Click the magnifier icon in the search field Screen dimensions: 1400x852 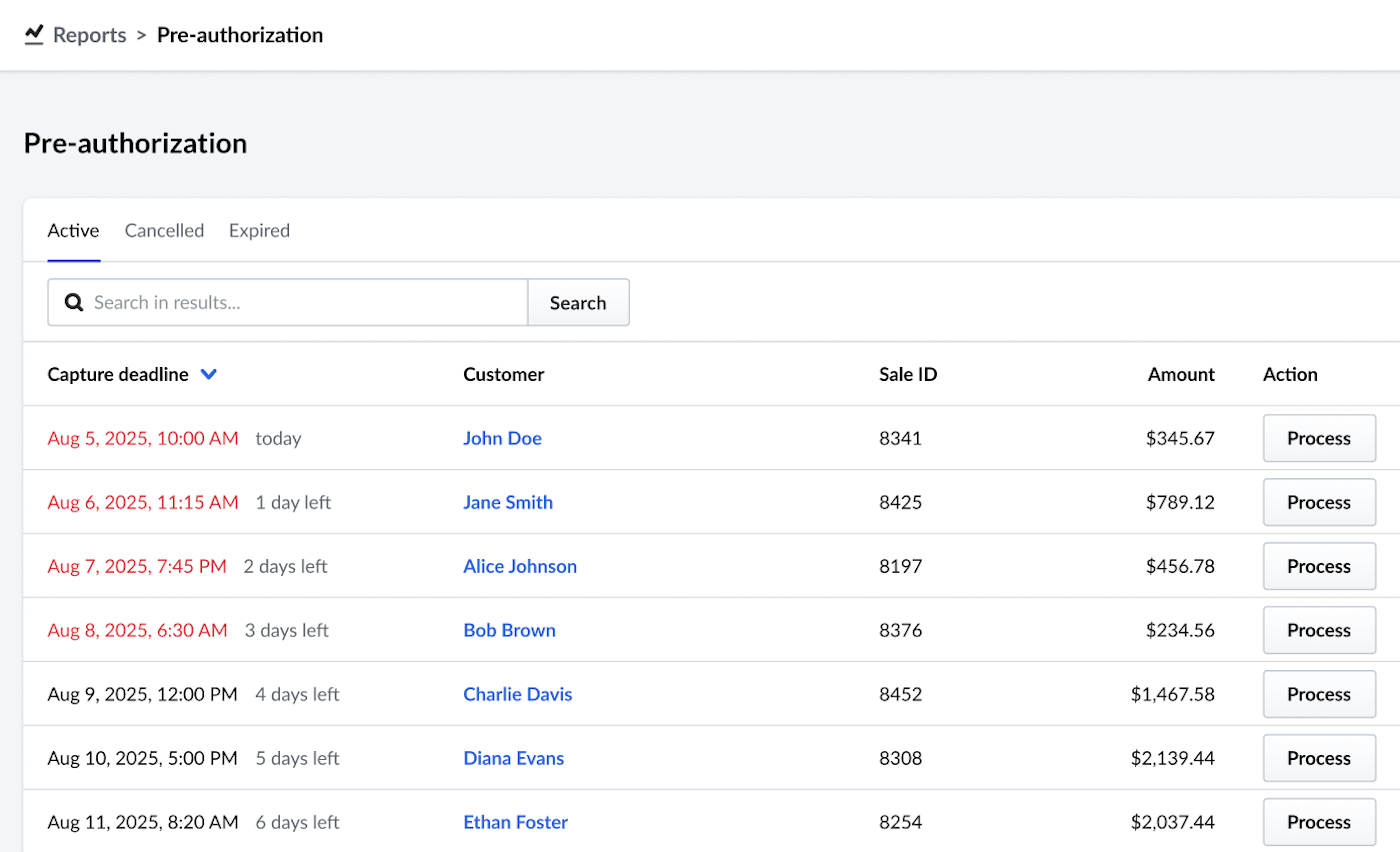[73, 302]
